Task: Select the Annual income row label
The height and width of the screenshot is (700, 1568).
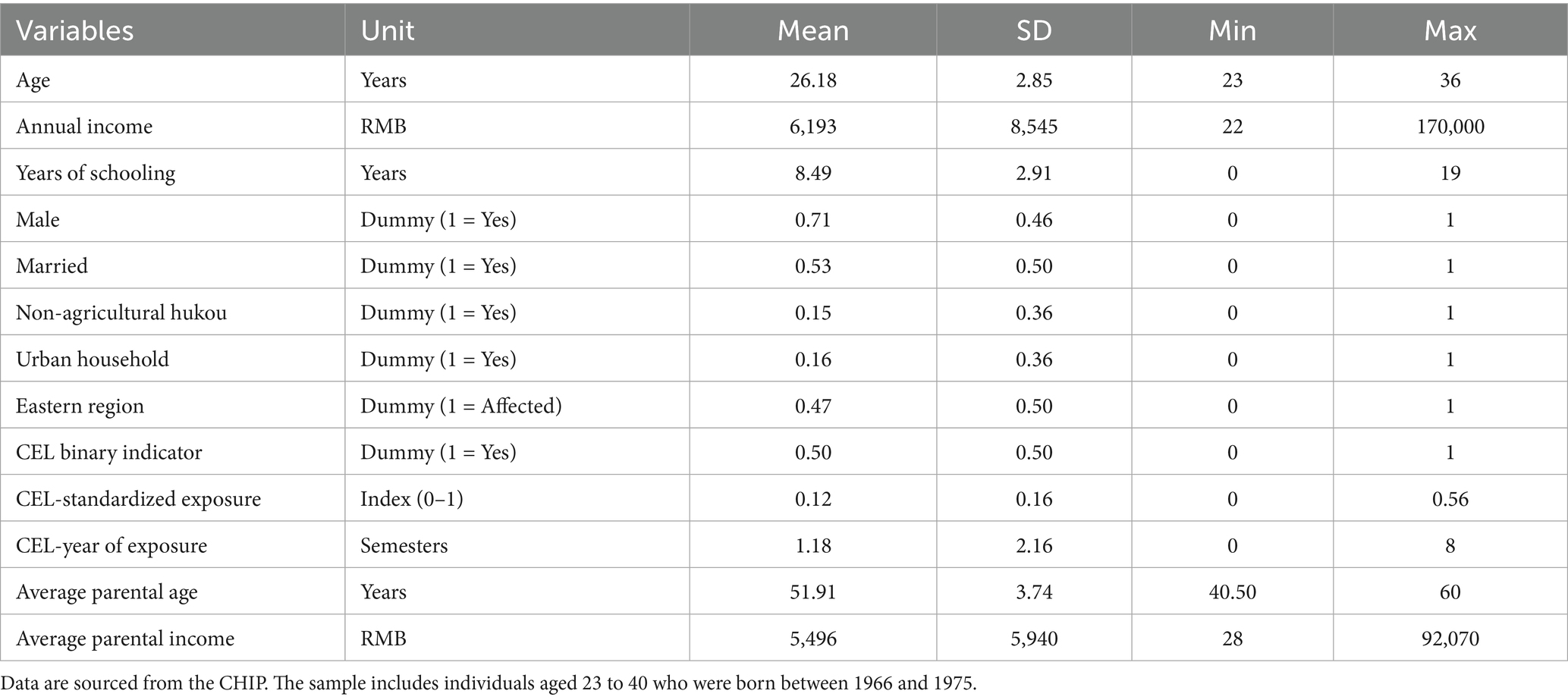Action: 84,126
